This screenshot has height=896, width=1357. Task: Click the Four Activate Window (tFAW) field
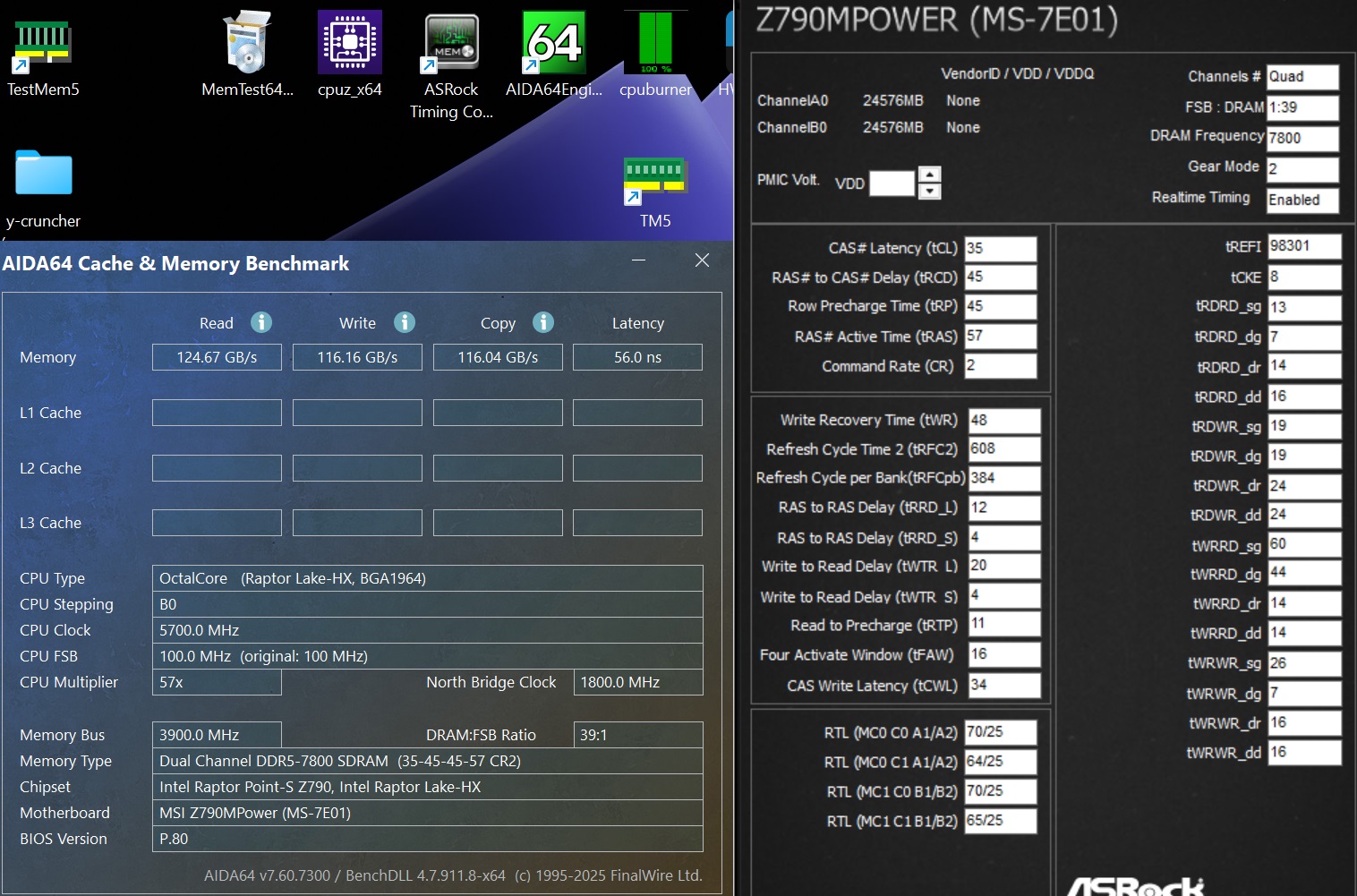tap(1004, 654)
